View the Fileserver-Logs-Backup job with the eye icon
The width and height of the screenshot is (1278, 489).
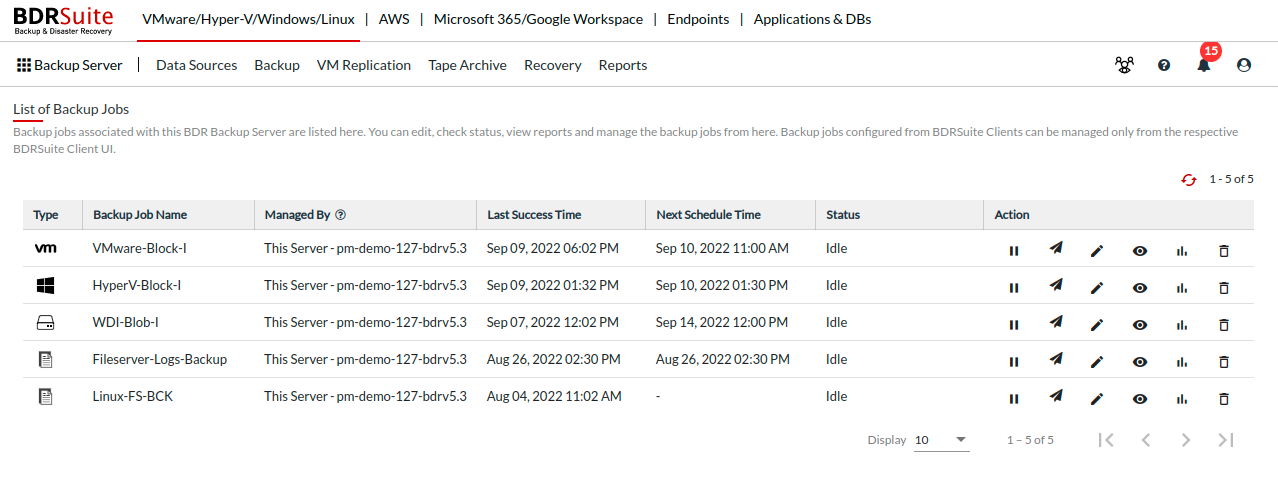click(1139, 362)
